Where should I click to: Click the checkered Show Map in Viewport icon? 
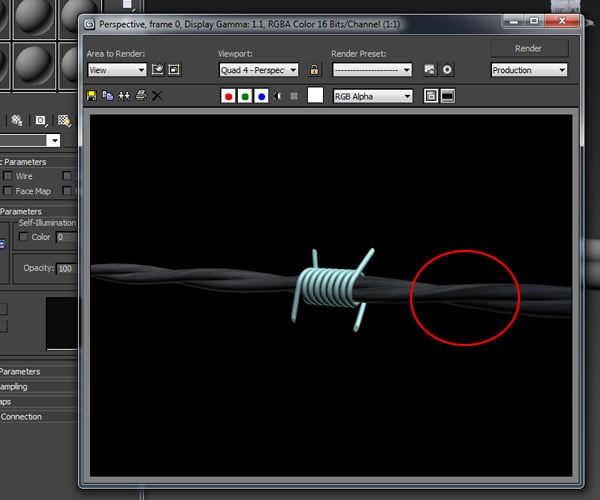[x=64, y=121]
